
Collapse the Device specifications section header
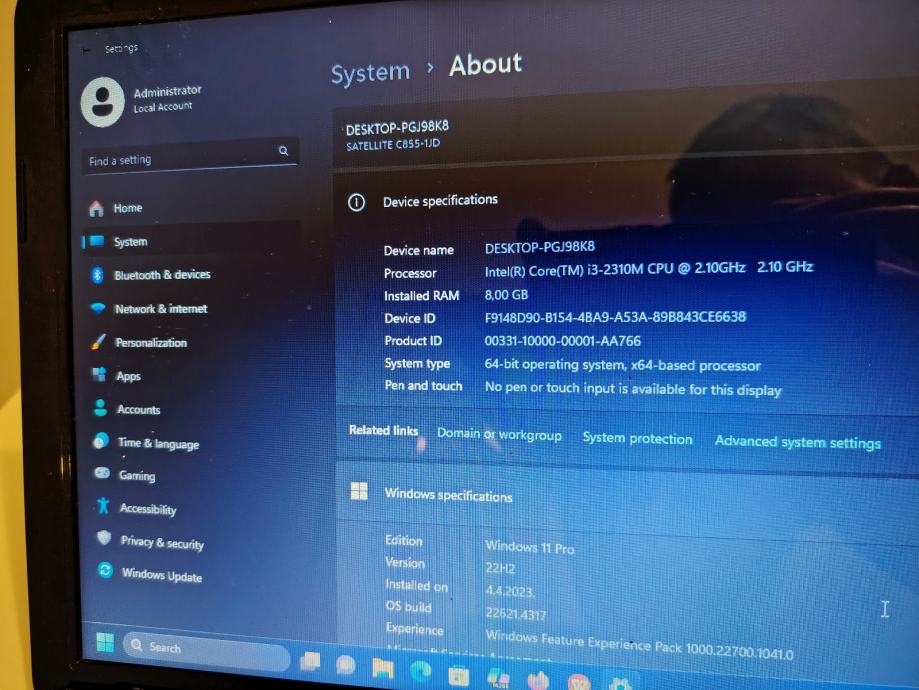click(625, 202)
